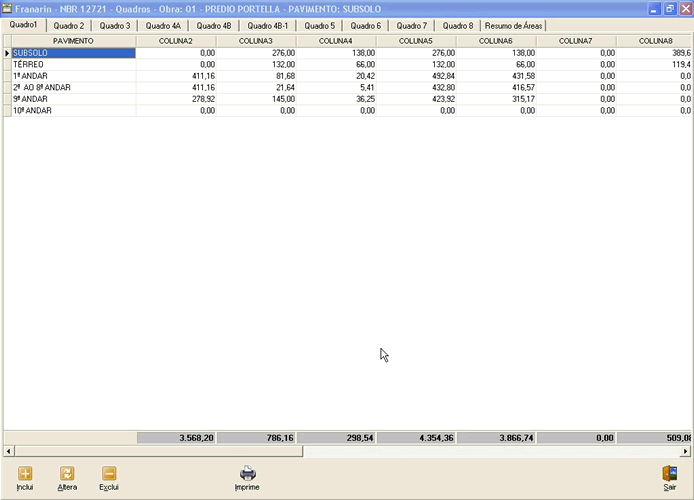Click the horizontal scrollbar thumb
The width and height of the screenshot is (694, 500).
click(x=158, y=451)
